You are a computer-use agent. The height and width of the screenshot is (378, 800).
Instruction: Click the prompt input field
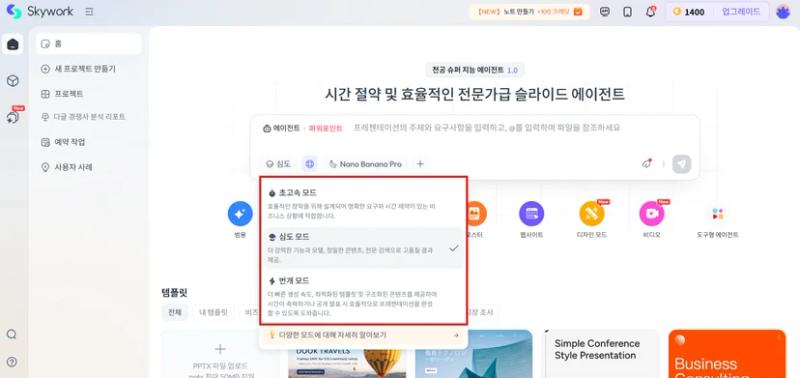[x=487, y=128]
